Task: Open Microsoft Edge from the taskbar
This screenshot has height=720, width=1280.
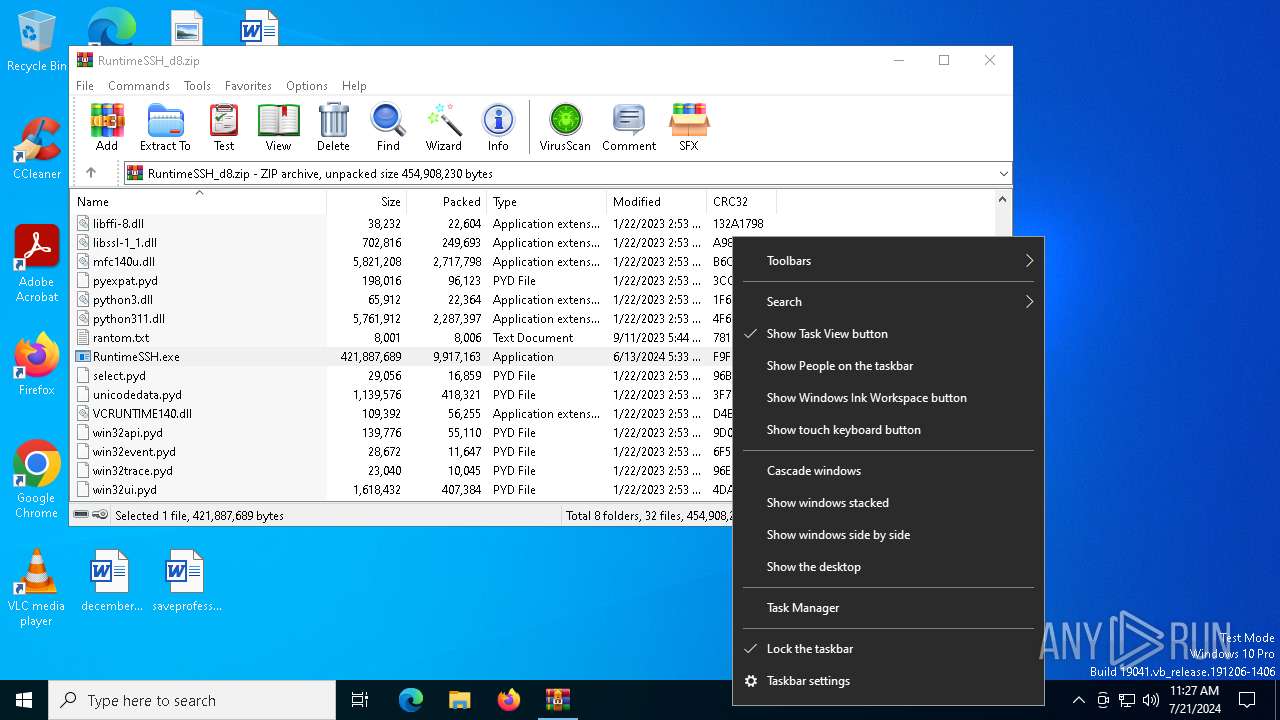Action: tap(411, 700)
